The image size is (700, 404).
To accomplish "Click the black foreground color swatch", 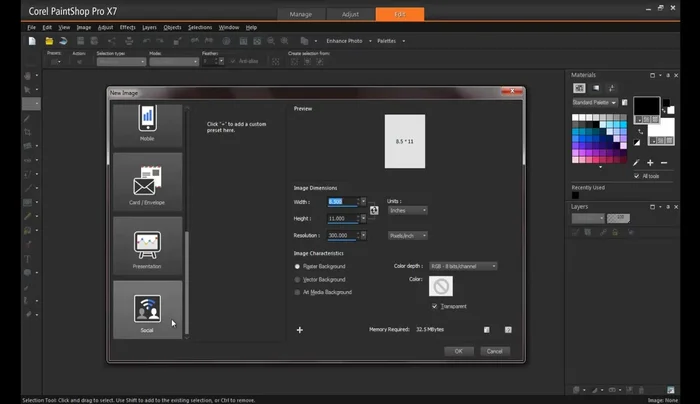I will [646, 106].
